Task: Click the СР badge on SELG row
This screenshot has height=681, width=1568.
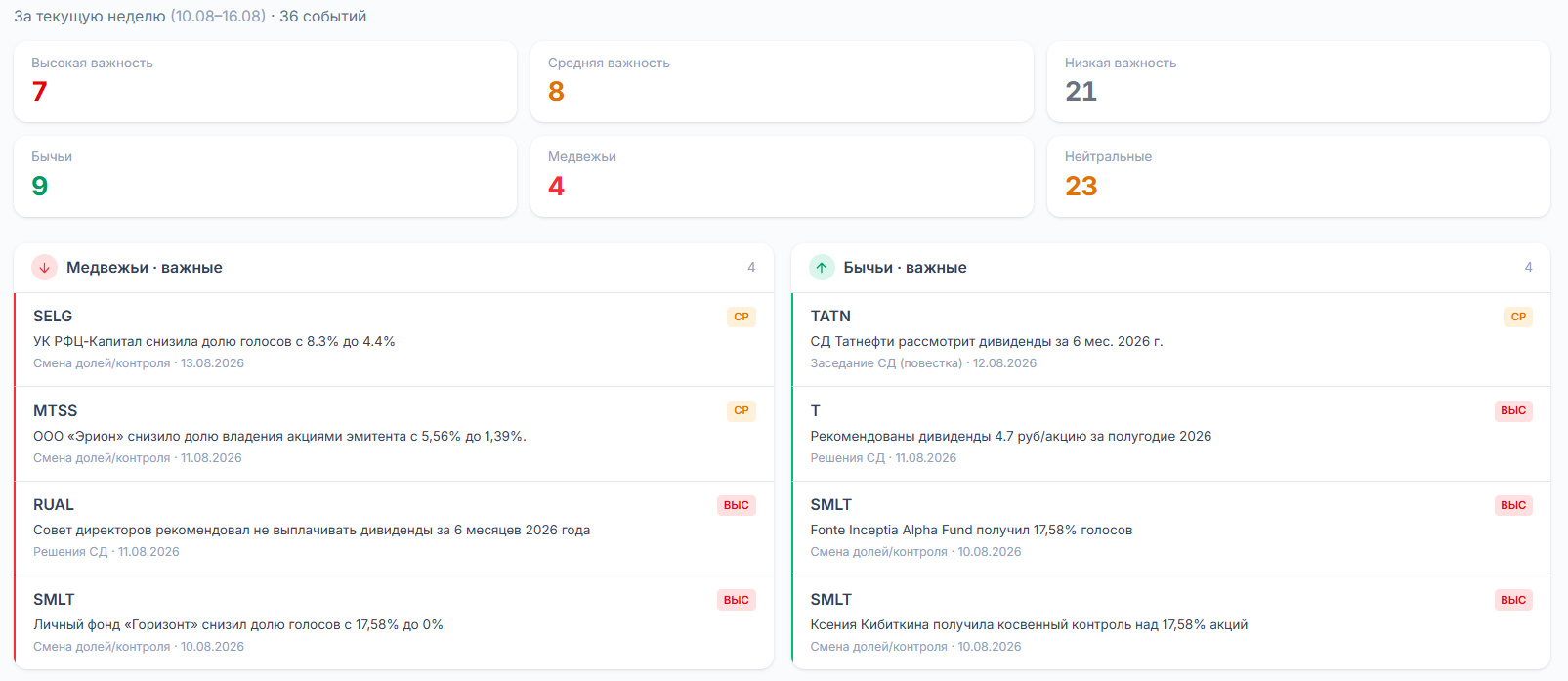Action: (x=742, y=317)
